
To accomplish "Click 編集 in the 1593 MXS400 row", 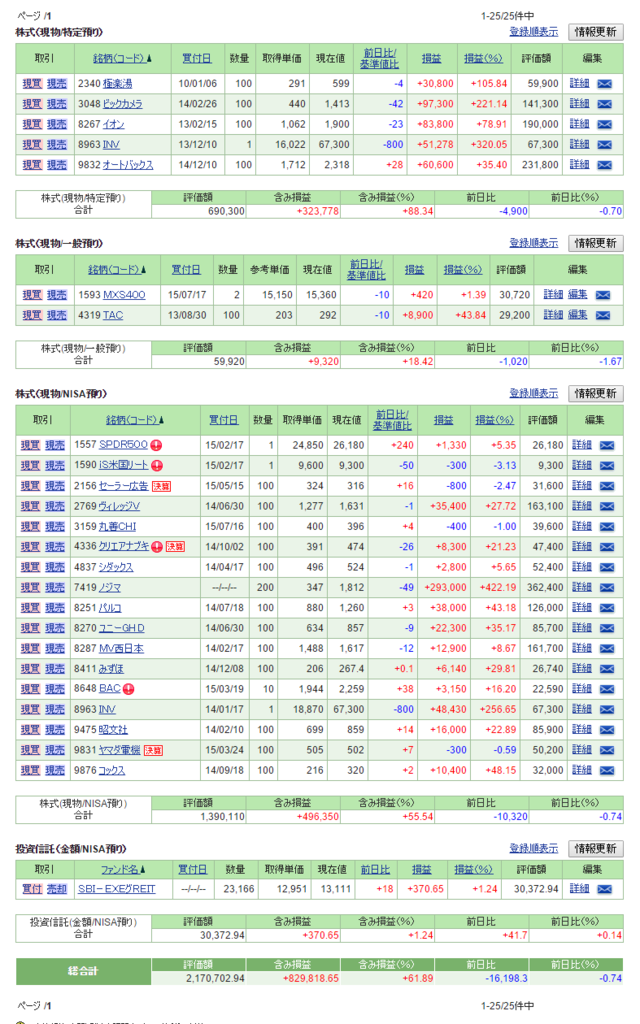I will coord(577,295).
